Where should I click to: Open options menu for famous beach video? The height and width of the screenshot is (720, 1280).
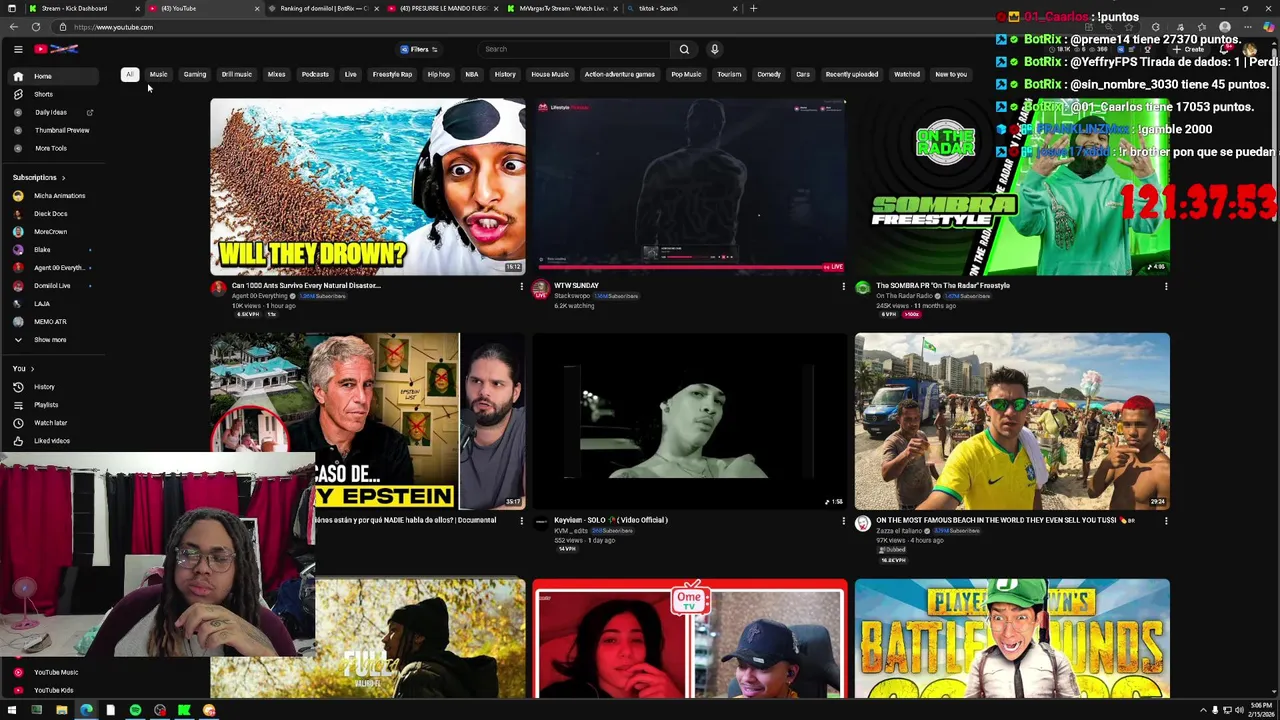pos(1166,521)
